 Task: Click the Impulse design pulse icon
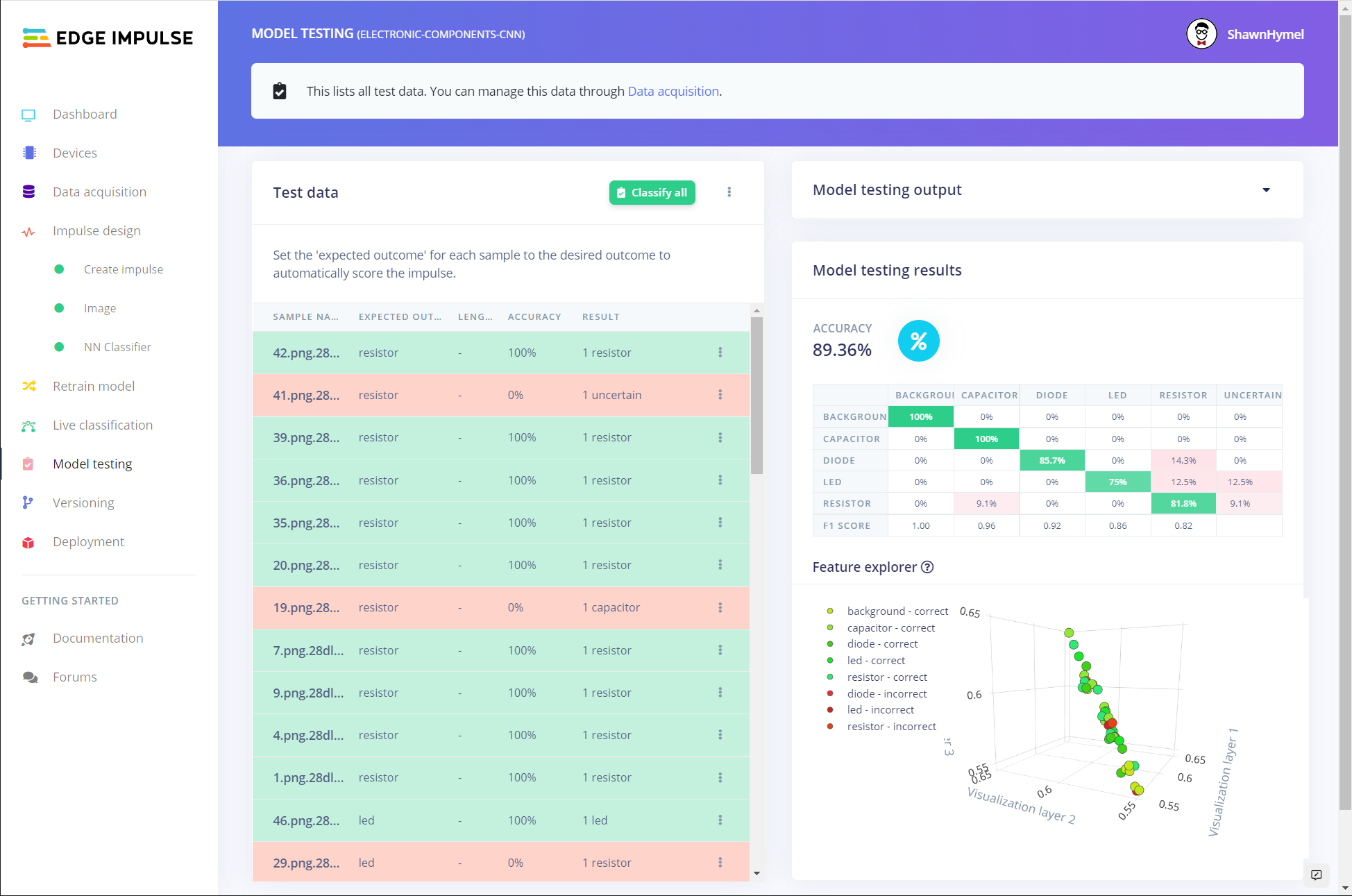click(28, 232)
